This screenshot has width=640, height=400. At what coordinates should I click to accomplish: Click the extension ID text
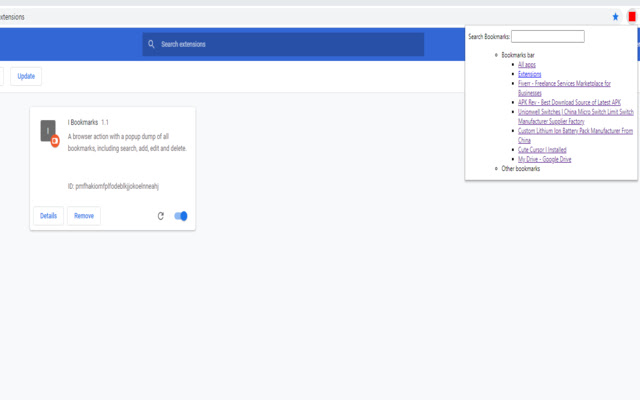click(113, 186)
